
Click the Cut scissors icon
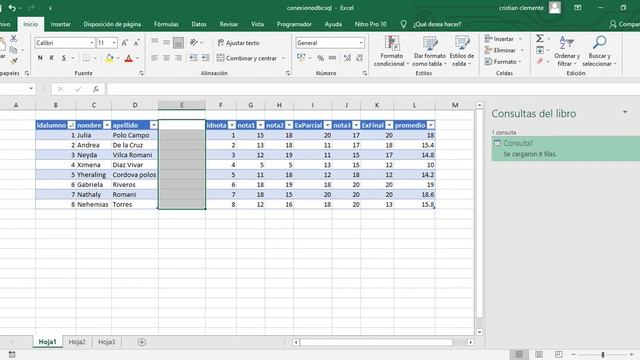(13, 39)
